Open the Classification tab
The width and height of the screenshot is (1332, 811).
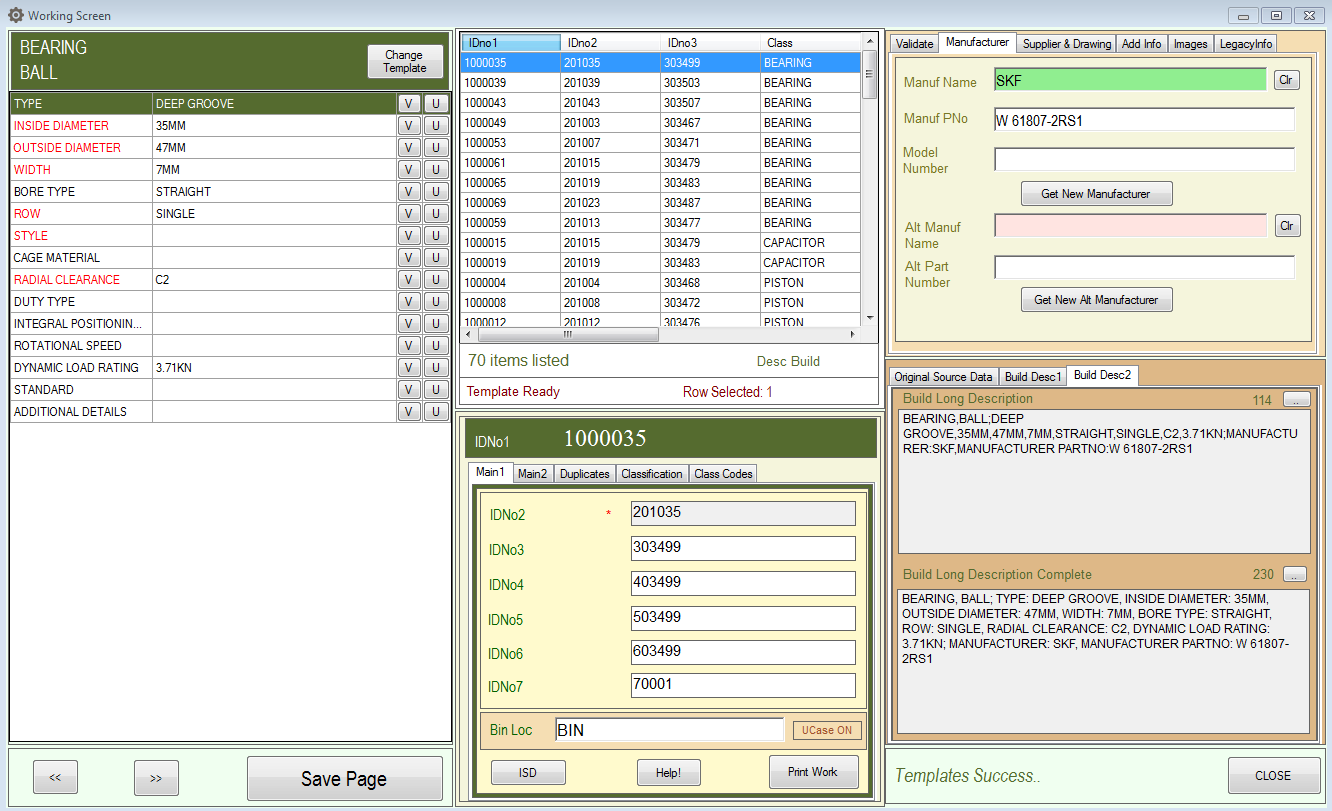tap(651, 474)
